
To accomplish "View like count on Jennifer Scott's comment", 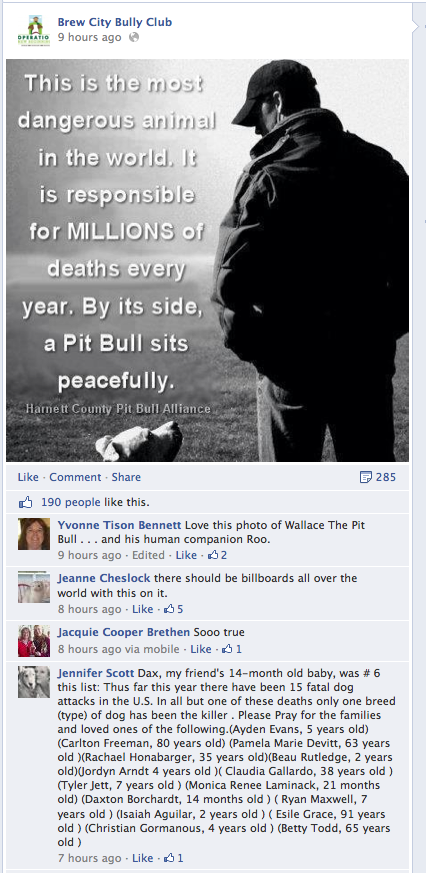I will tap(174, 858).
